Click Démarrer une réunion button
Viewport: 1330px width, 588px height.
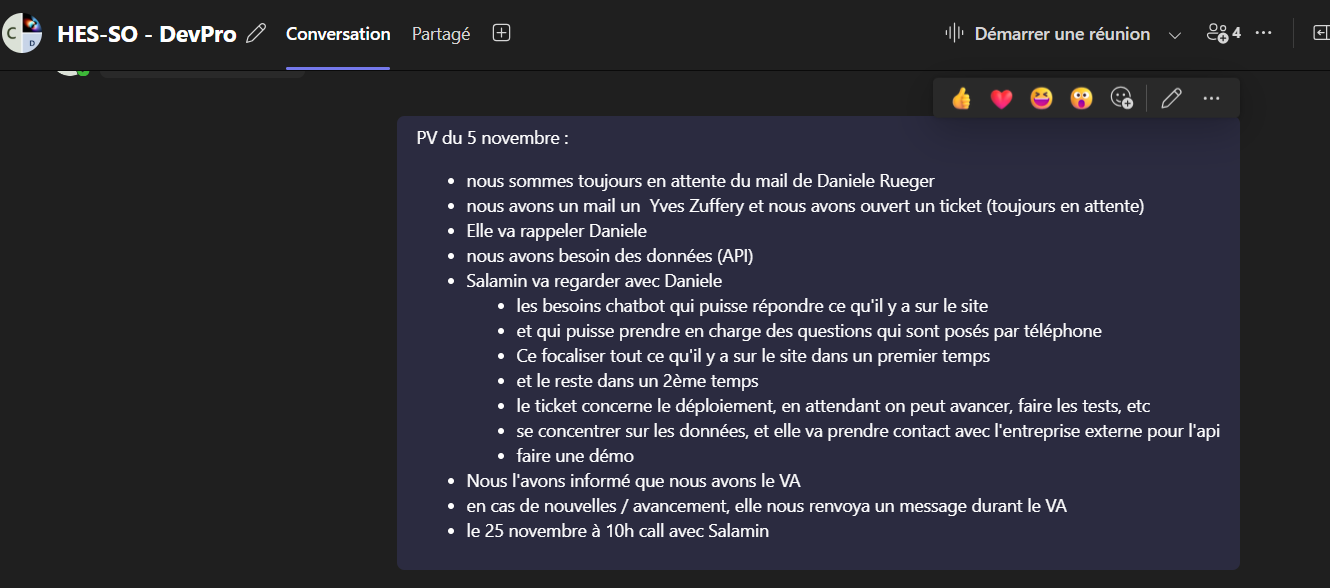[x=1062, y=34]
